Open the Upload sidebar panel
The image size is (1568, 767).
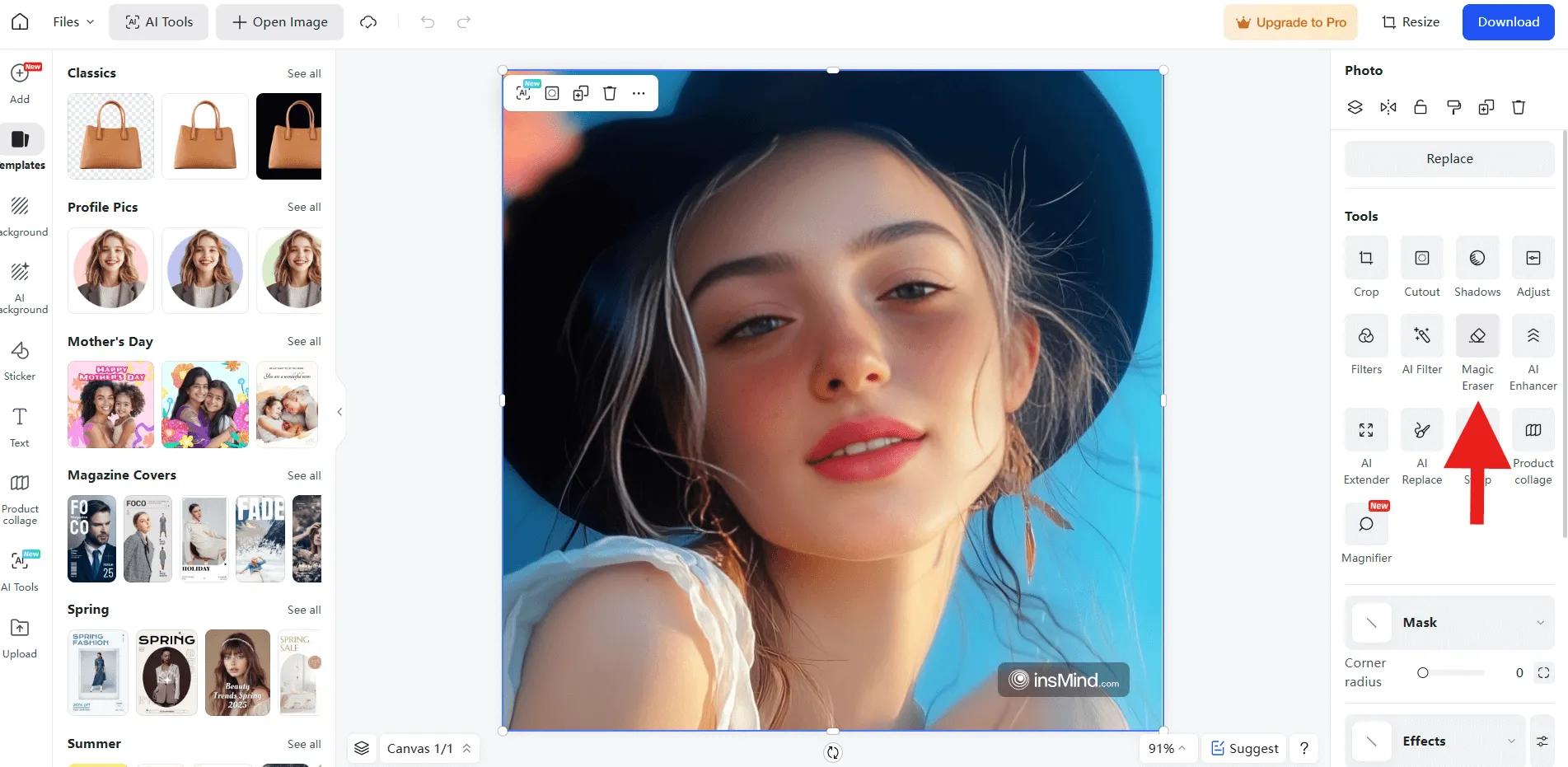point(20,638)
